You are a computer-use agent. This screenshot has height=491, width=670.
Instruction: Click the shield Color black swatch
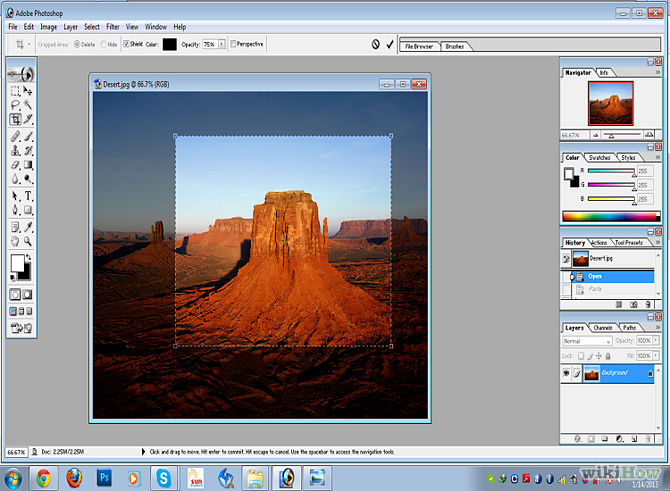tap(170, 44)
